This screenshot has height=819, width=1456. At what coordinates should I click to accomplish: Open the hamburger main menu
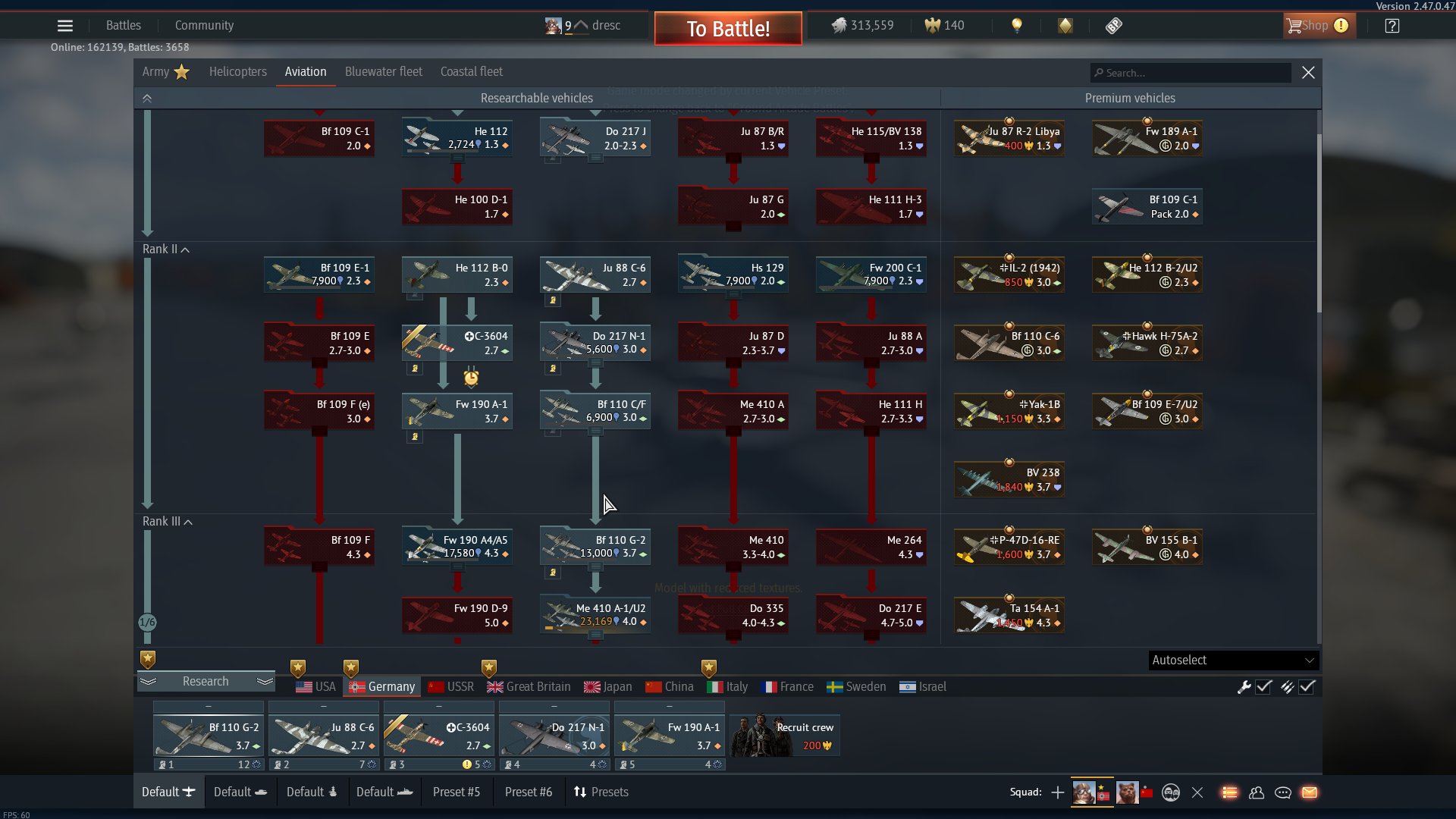pos(65,26)
